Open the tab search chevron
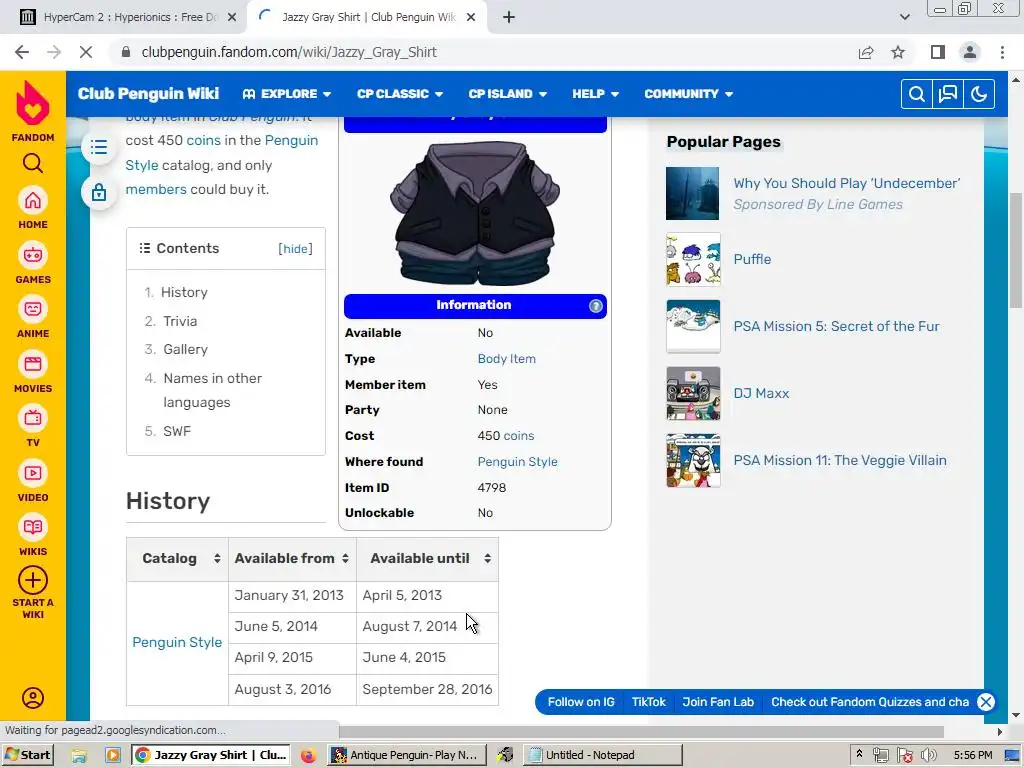 click(x=904, y=18)
